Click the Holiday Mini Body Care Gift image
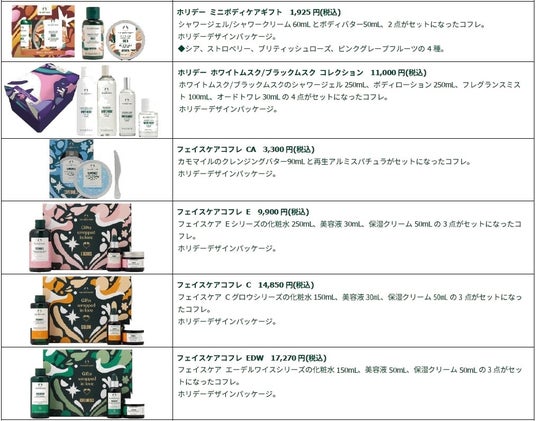The height and width of the screenshot is (421, 536). (x=77, y=32)
